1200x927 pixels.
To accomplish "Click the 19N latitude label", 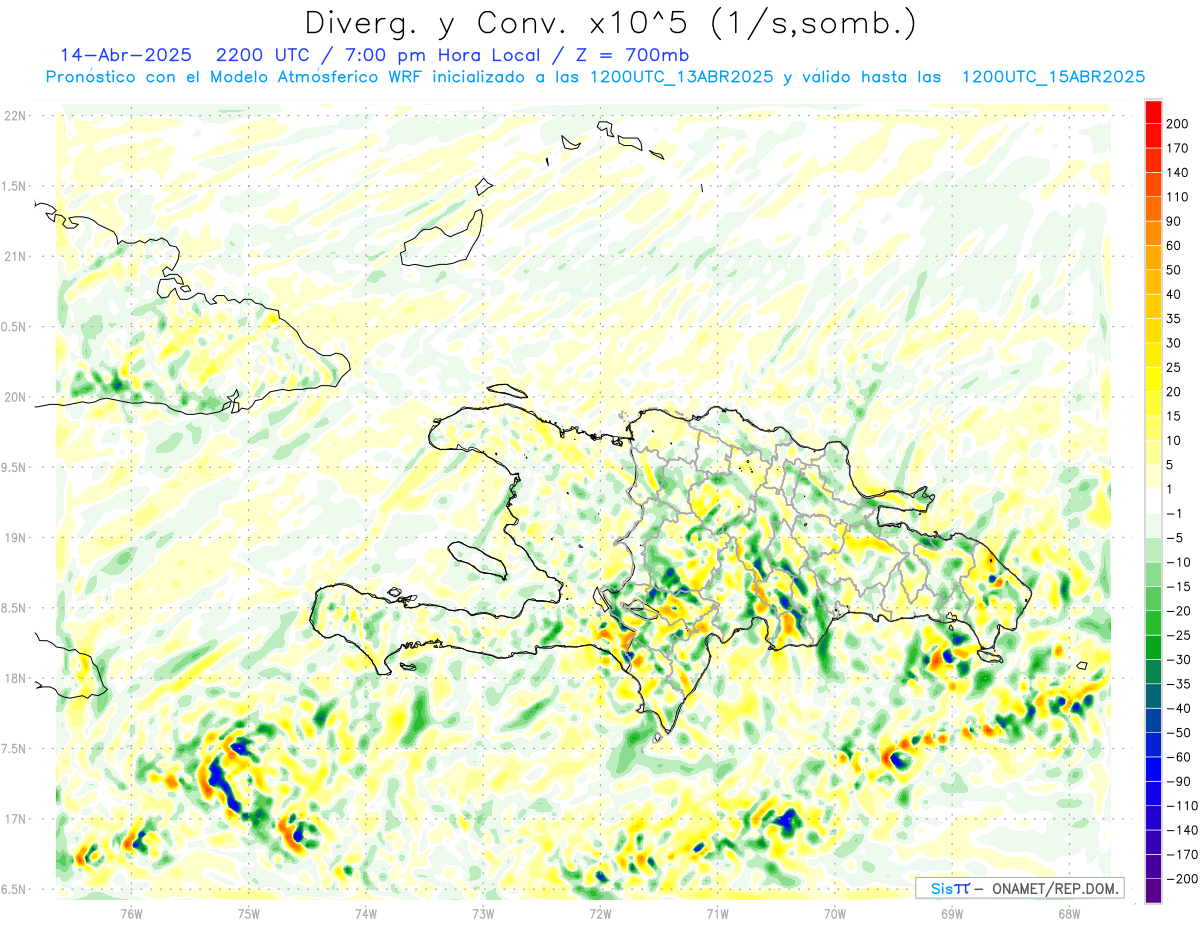I will [15, 537].
